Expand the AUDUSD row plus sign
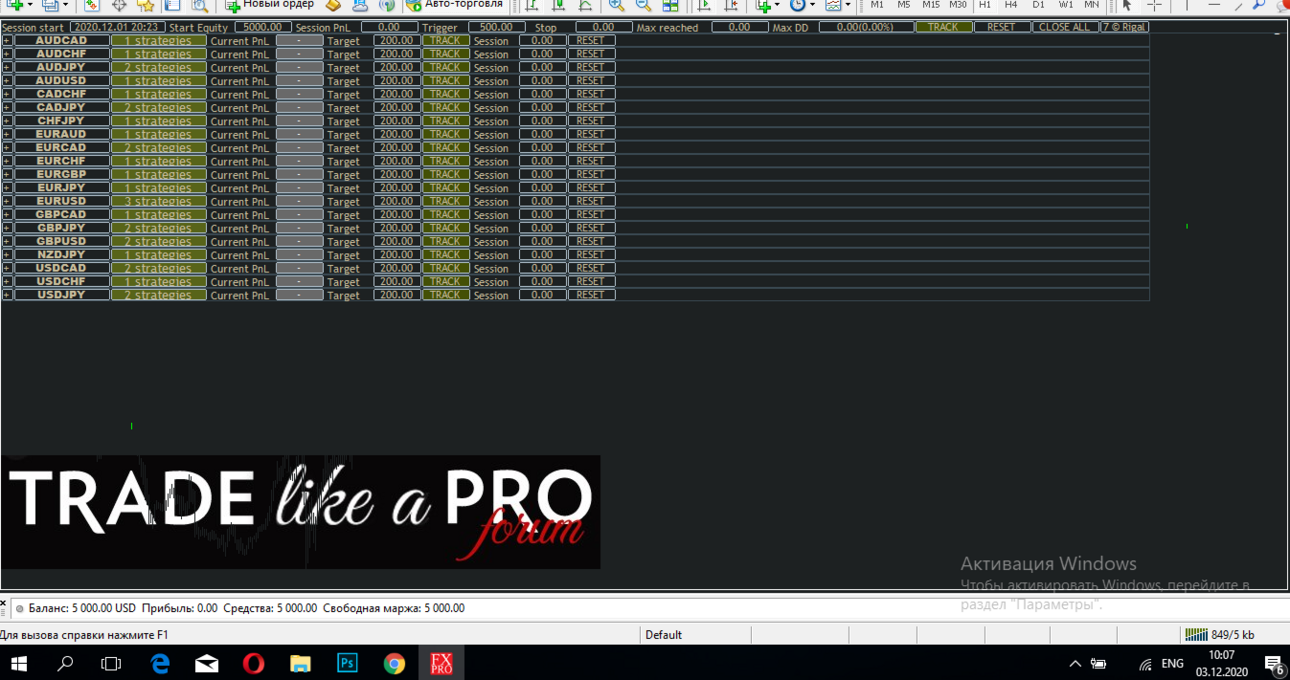1290x680 pixels. pos(7,81)
